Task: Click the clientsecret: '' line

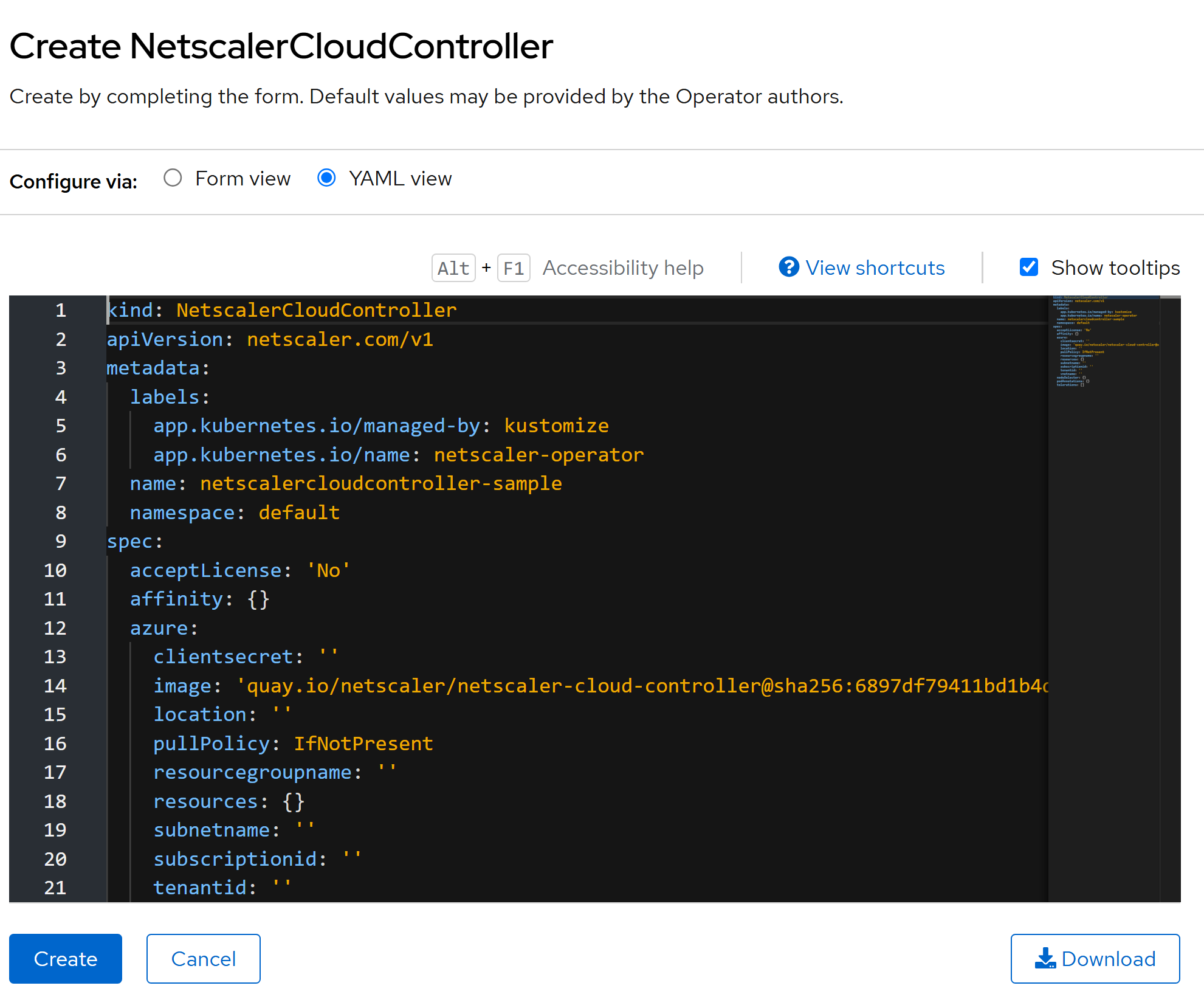Action: point(246,657)
